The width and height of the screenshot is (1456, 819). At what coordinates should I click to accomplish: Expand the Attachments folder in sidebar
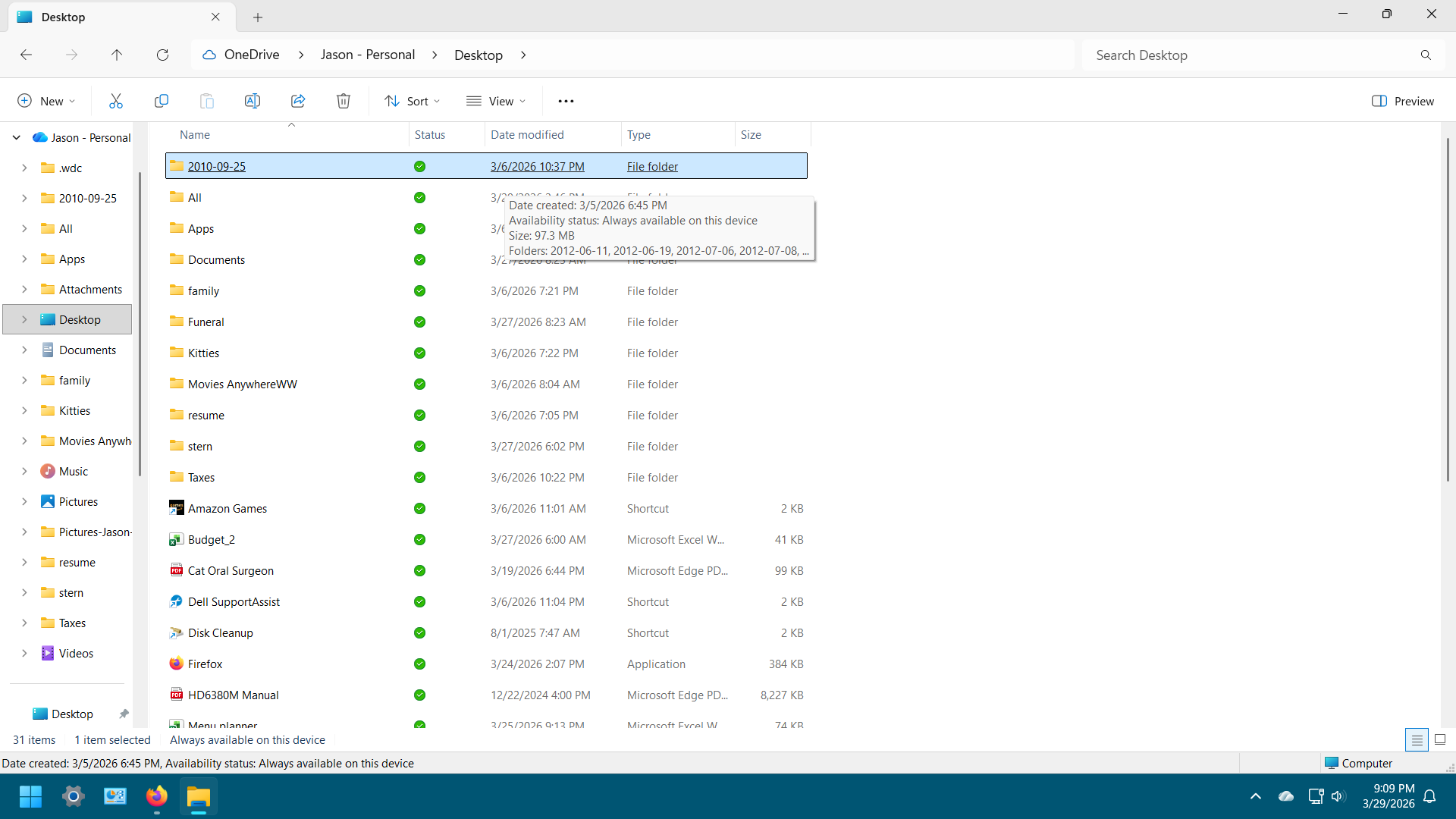24,289
